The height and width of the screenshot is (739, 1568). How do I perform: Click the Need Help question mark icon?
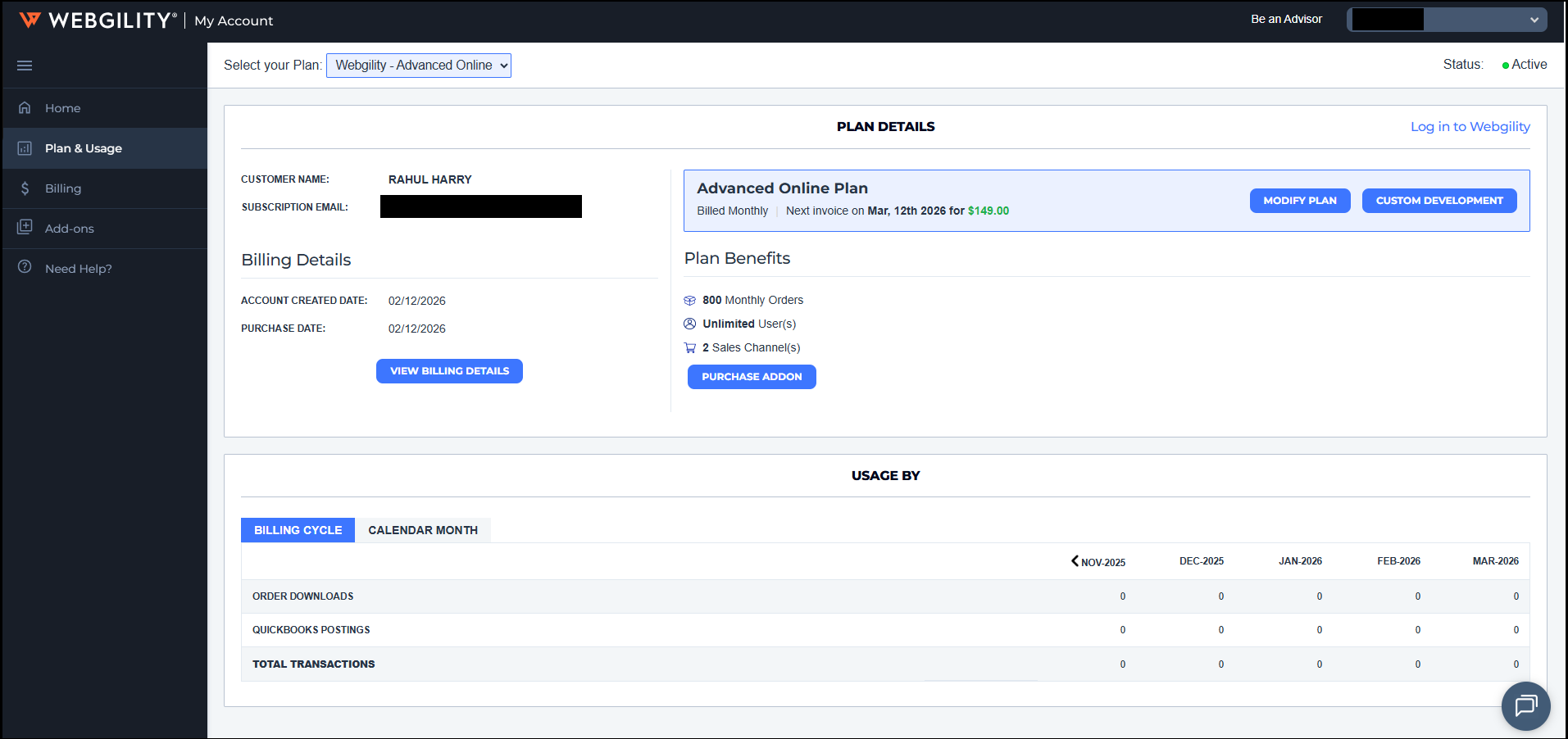click(x=25, y=267)
